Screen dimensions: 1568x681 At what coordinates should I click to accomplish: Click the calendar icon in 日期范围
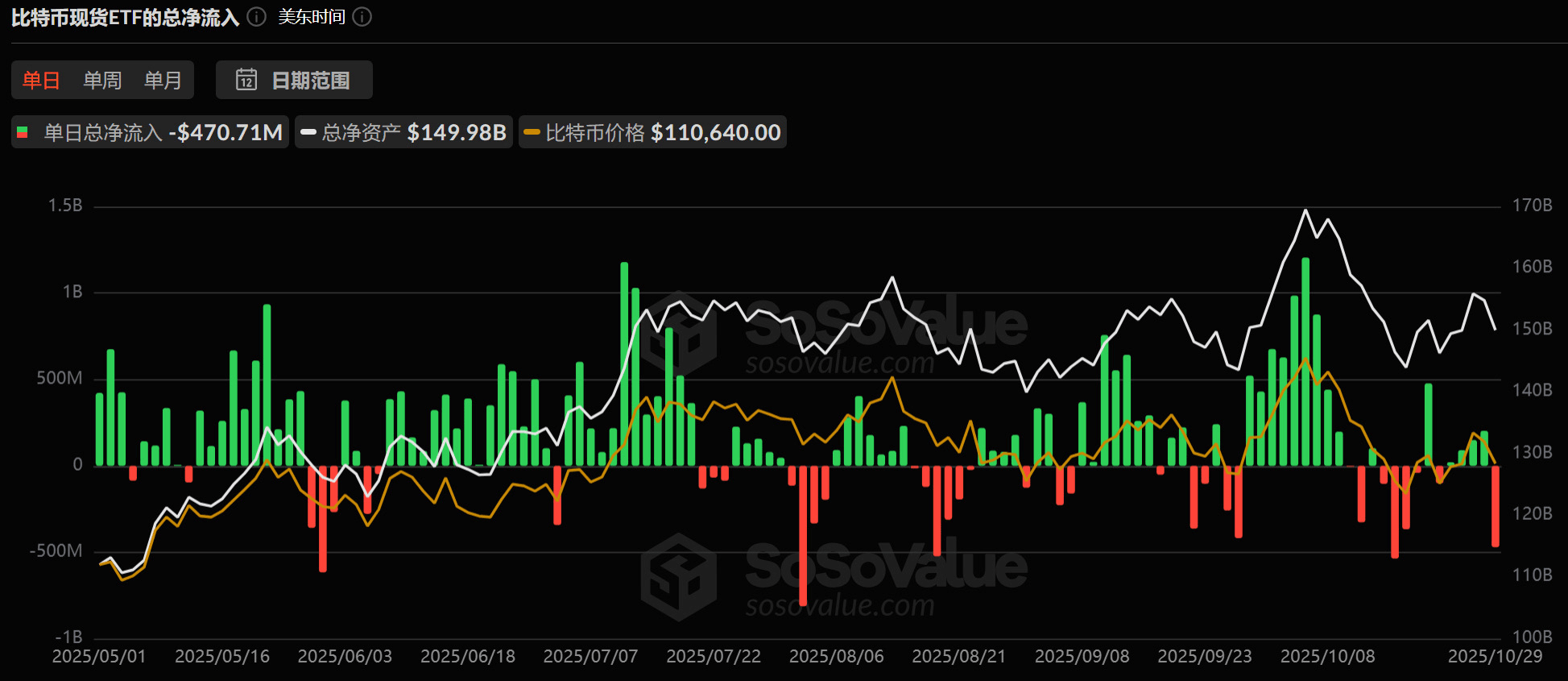[246, 80]
